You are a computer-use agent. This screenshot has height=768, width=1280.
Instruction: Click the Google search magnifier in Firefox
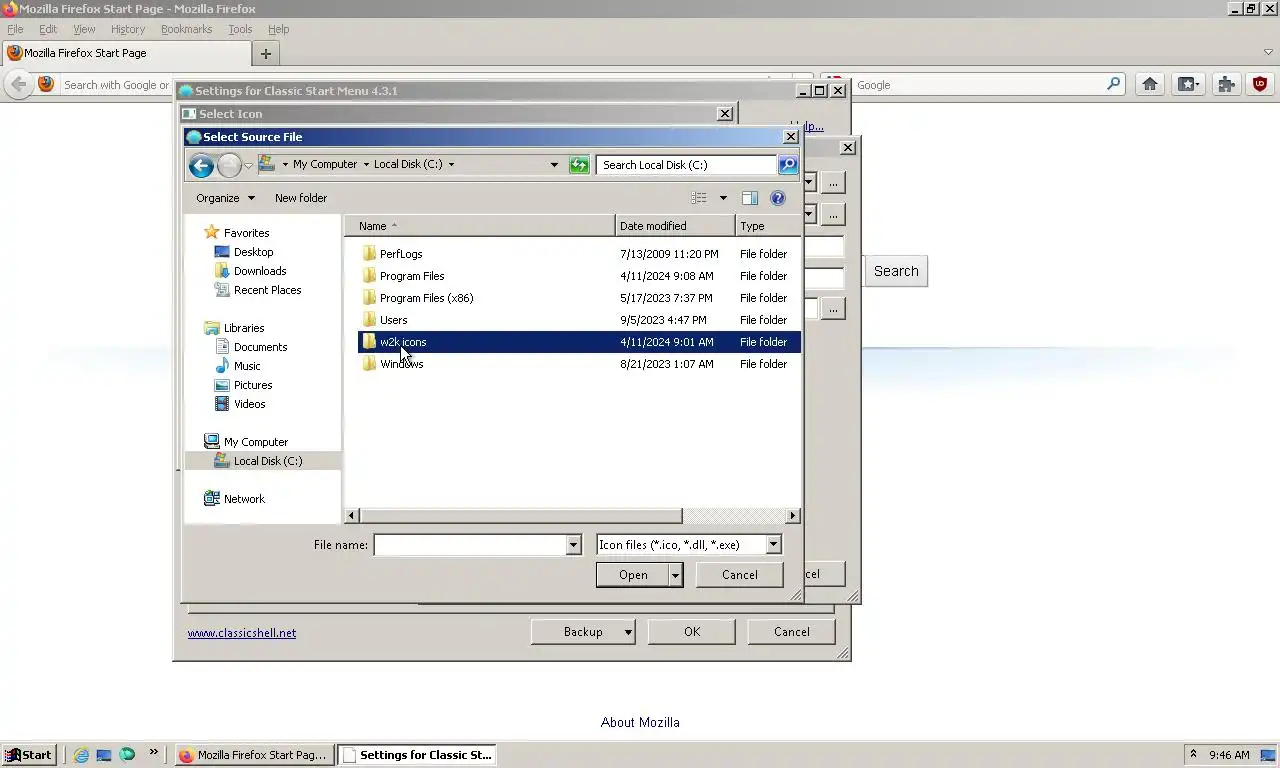pyautogui.click(x=1113, y=85)
